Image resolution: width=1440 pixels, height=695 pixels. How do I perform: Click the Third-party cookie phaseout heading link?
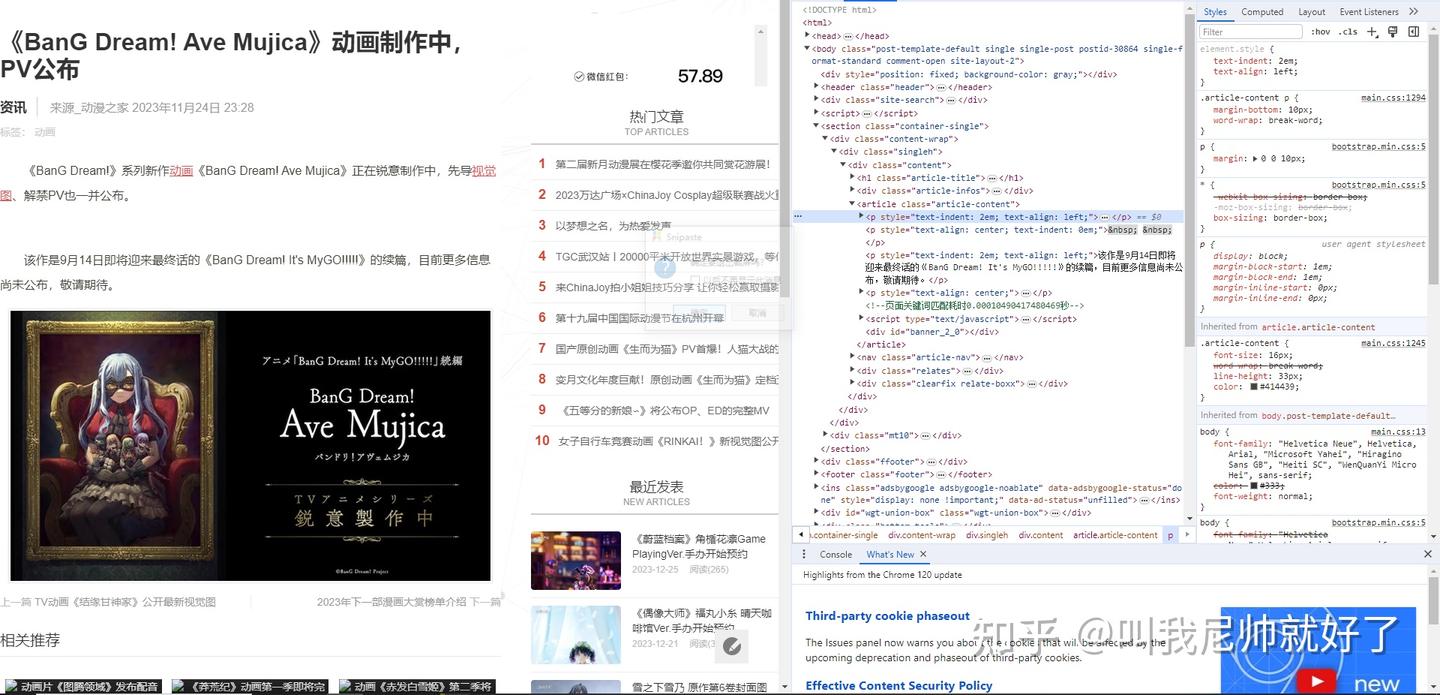[x=888, y=616]
